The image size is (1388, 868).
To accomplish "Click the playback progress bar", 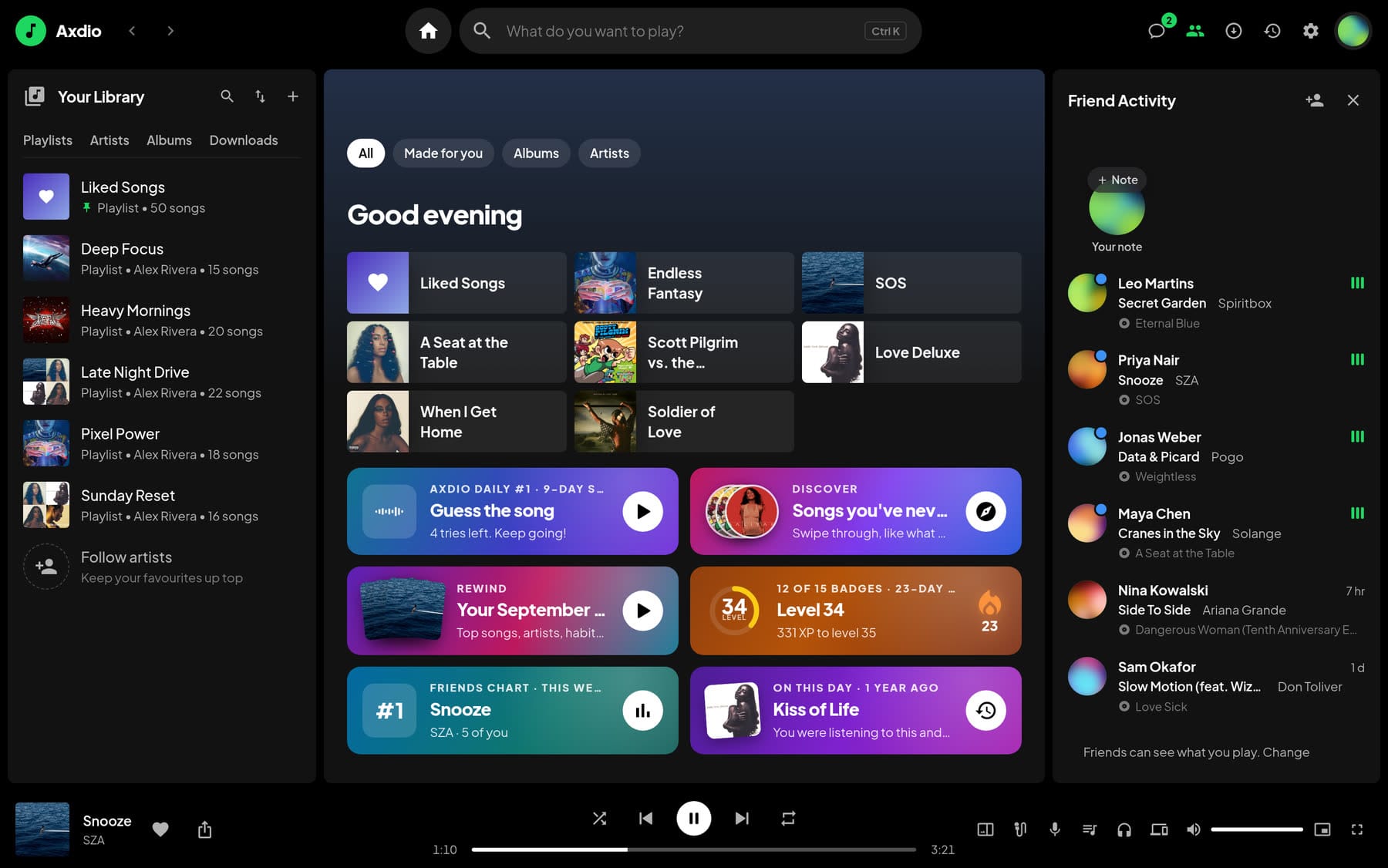I will [x=694, y=849].
